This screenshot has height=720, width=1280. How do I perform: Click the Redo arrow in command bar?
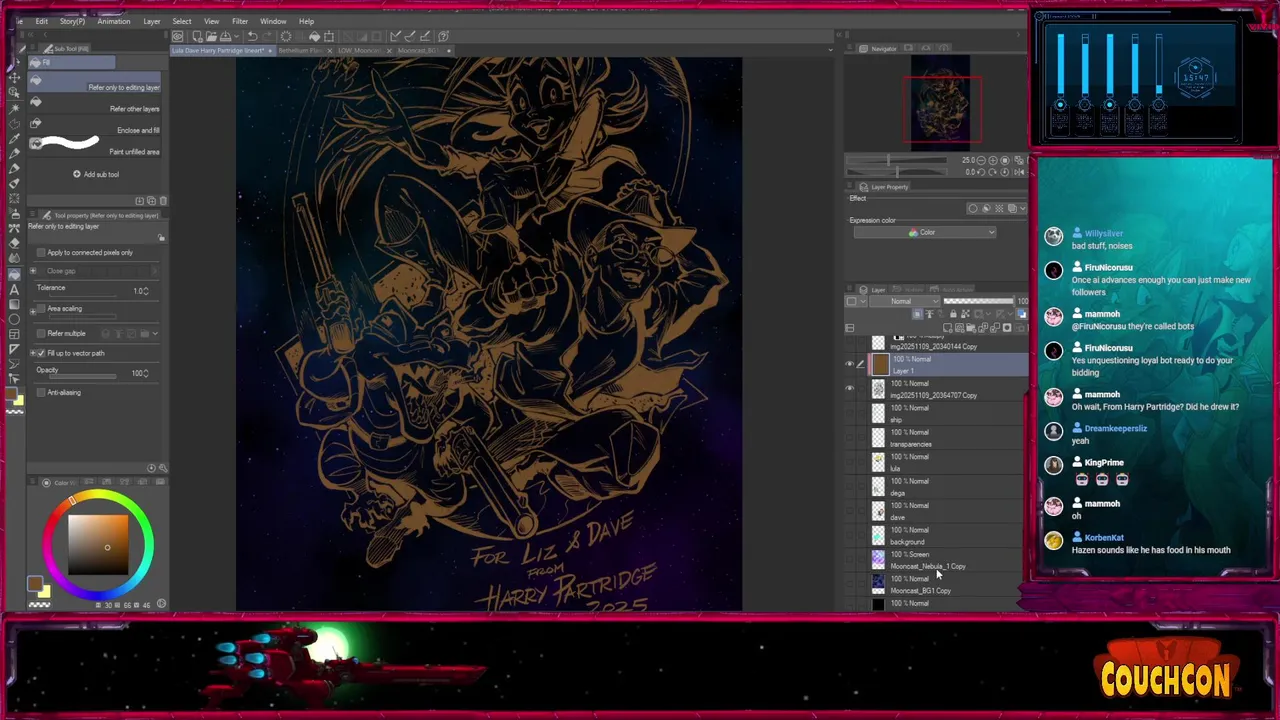point(267,36)
